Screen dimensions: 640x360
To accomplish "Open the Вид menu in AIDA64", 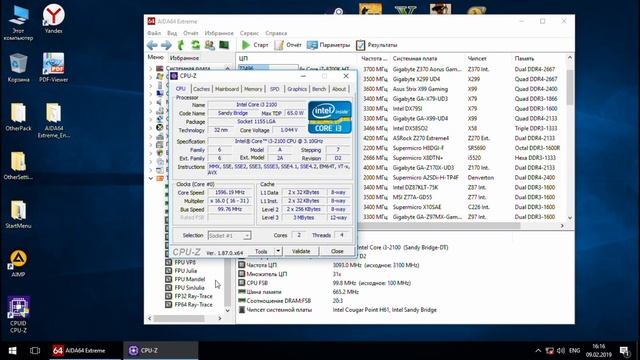I will 172,33.
